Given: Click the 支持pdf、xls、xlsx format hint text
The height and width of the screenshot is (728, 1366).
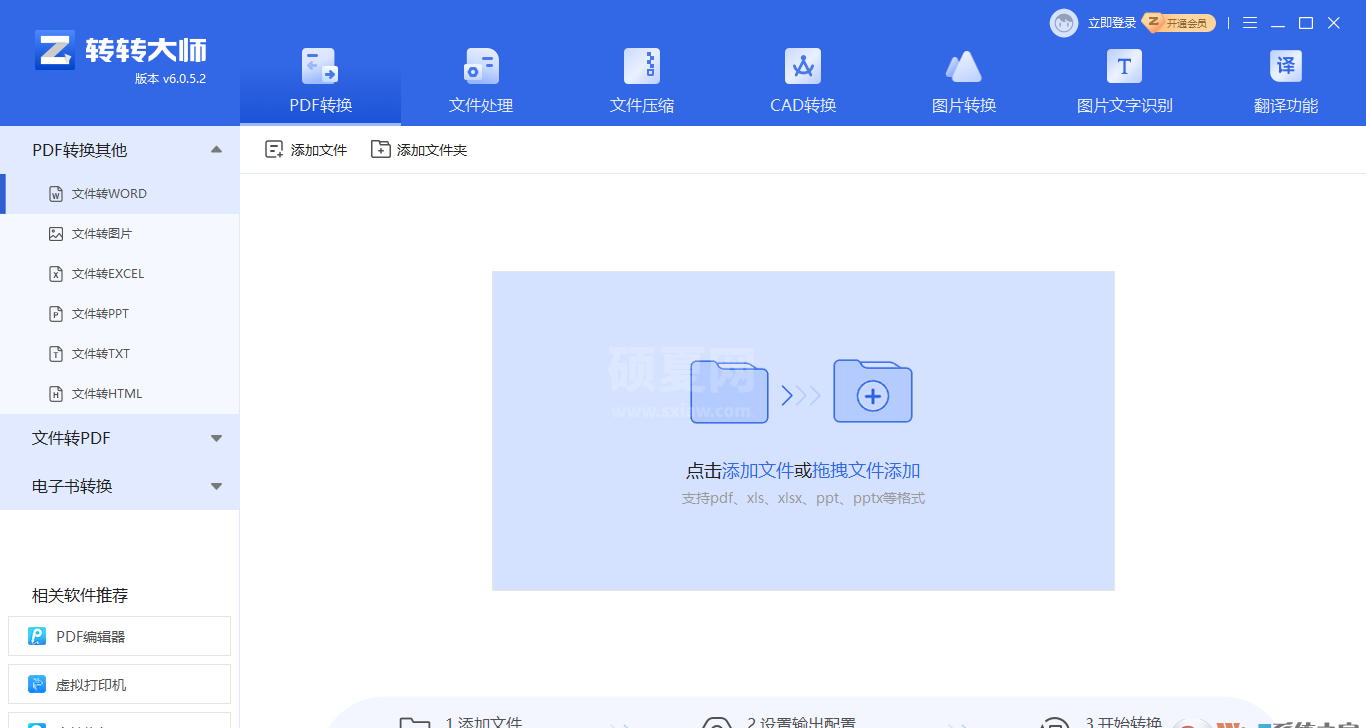Looking at the screenshot, I should [803, 498].
